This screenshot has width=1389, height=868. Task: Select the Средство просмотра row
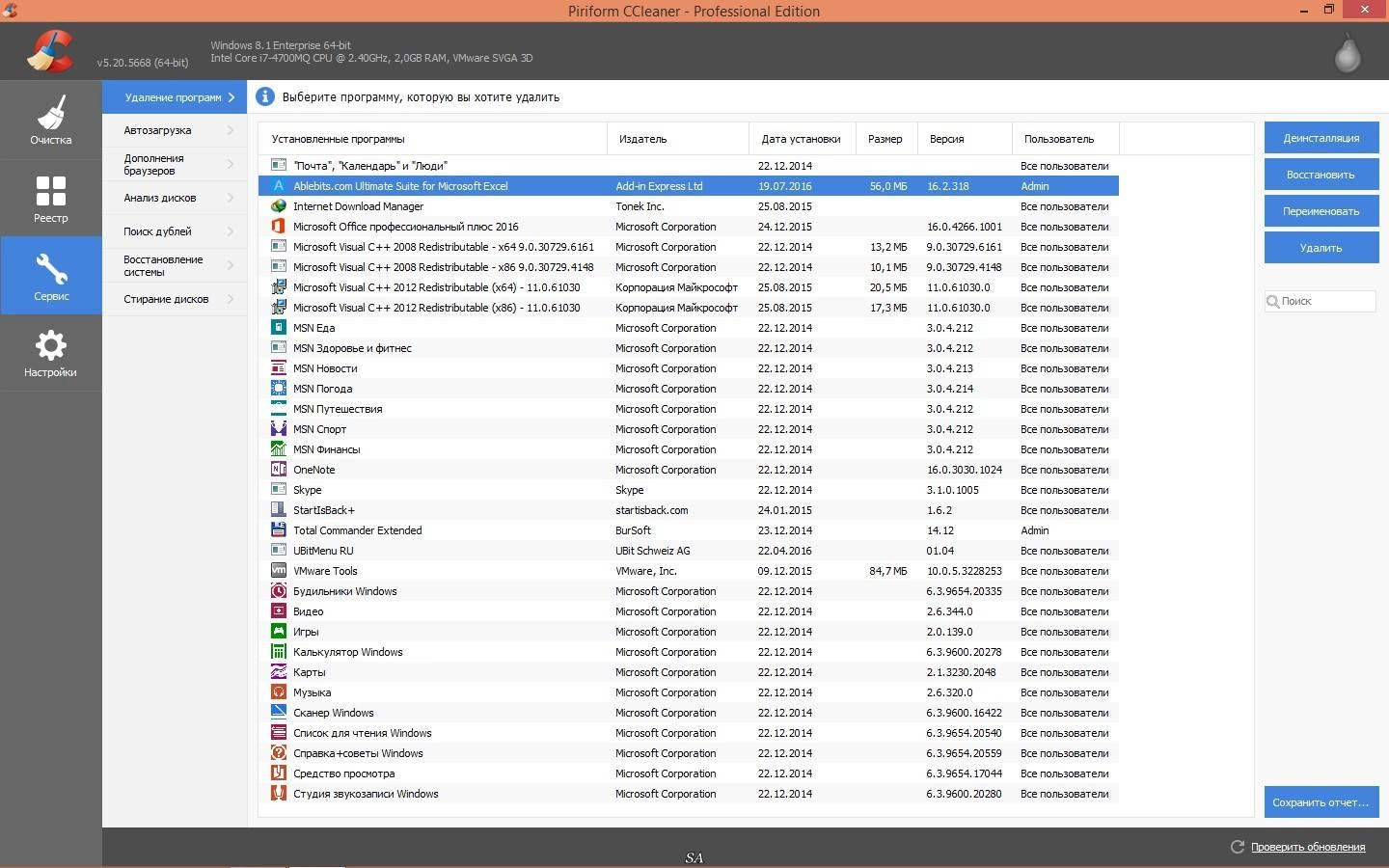click(x=689, y=773)
